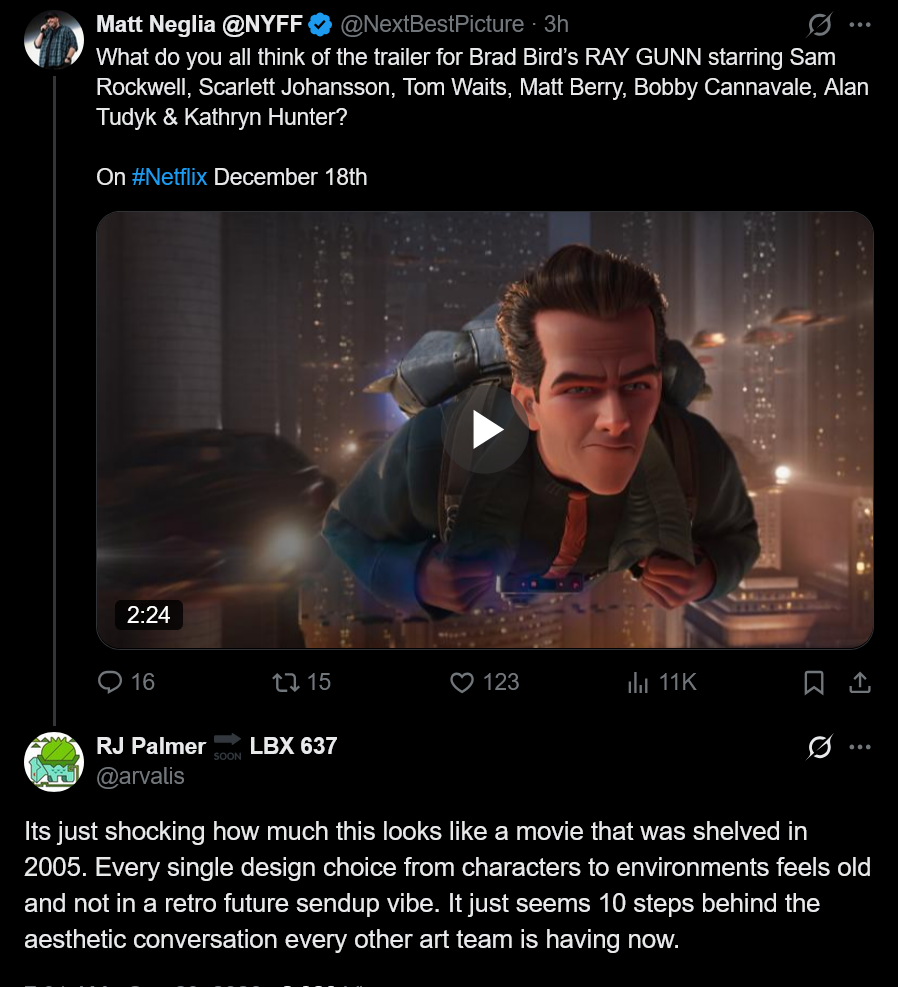The image size is (898, 987).
Task: Open Matt Neglia's profile picture
Action: tap(54, 40)
